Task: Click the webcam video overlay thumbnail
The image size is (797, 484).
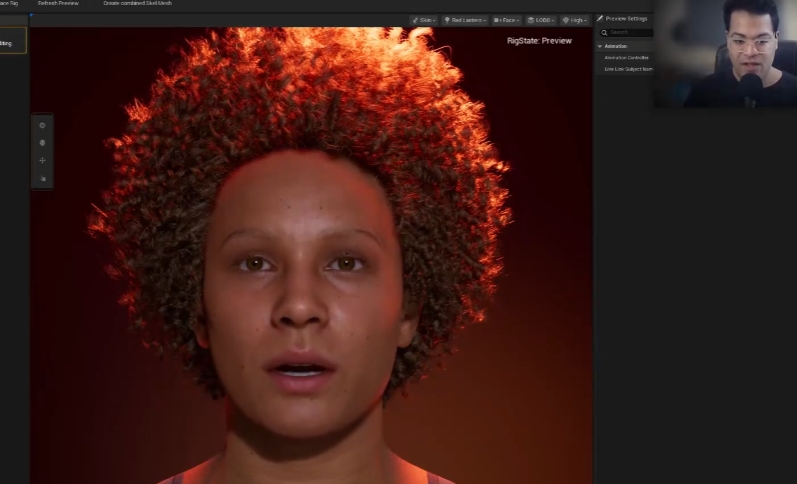Action: click(x=725, y=54)
